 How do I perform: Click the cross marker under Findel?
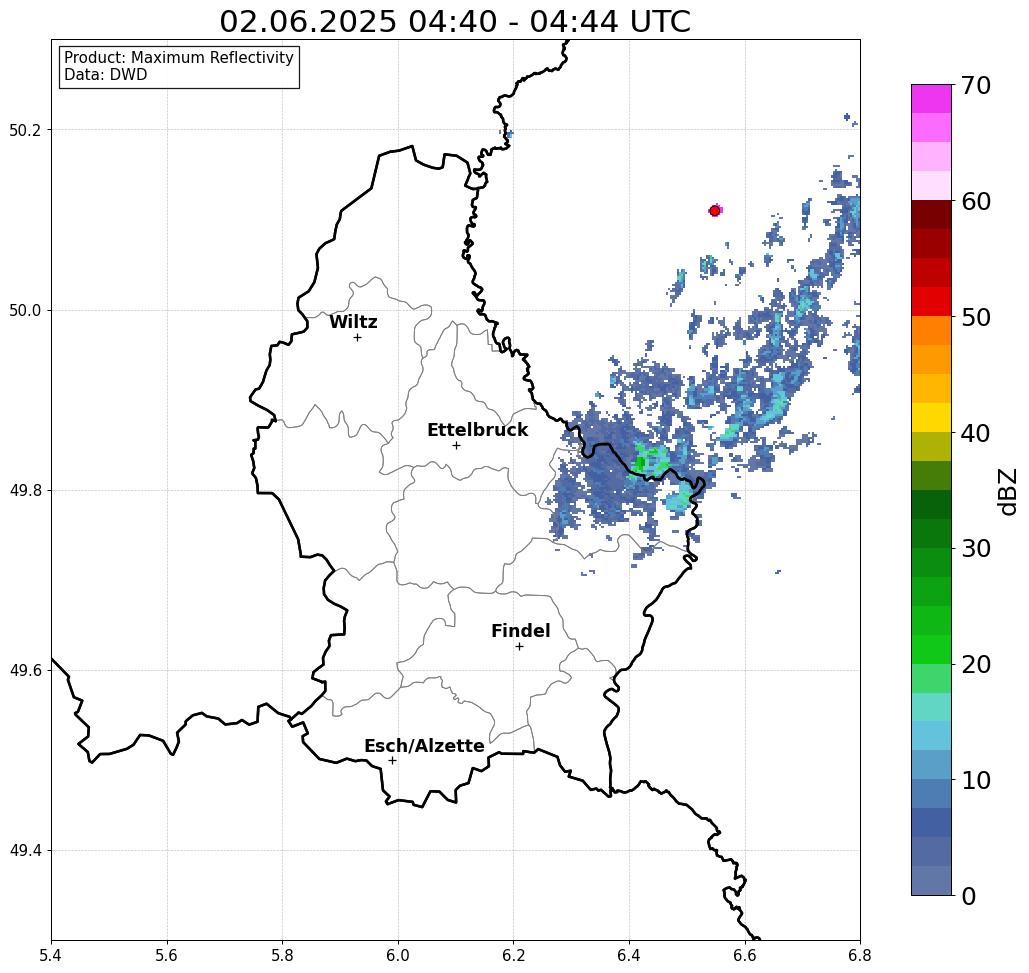(519, 647)
